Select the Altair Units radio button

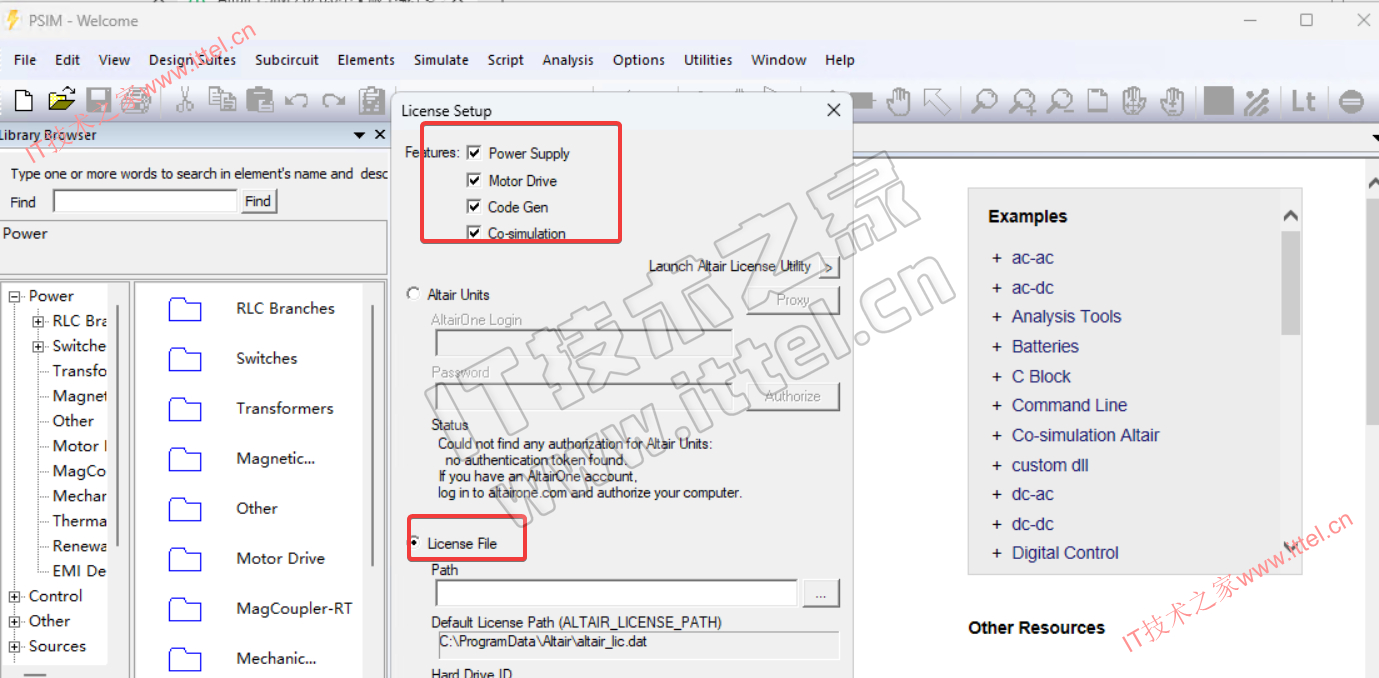coord(413,294)
